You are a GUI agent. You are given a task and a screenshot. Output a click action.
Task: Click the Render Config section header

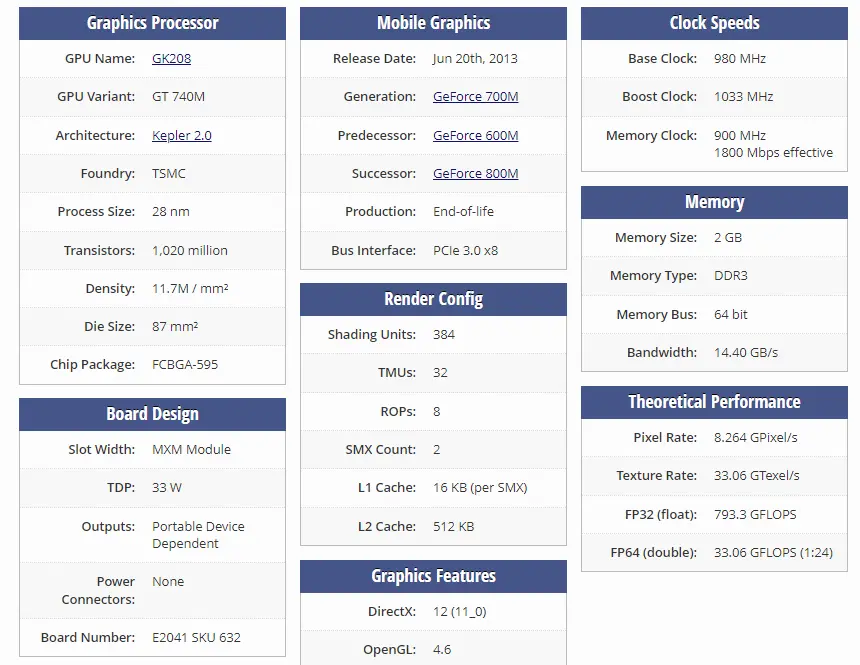point(433,300)
